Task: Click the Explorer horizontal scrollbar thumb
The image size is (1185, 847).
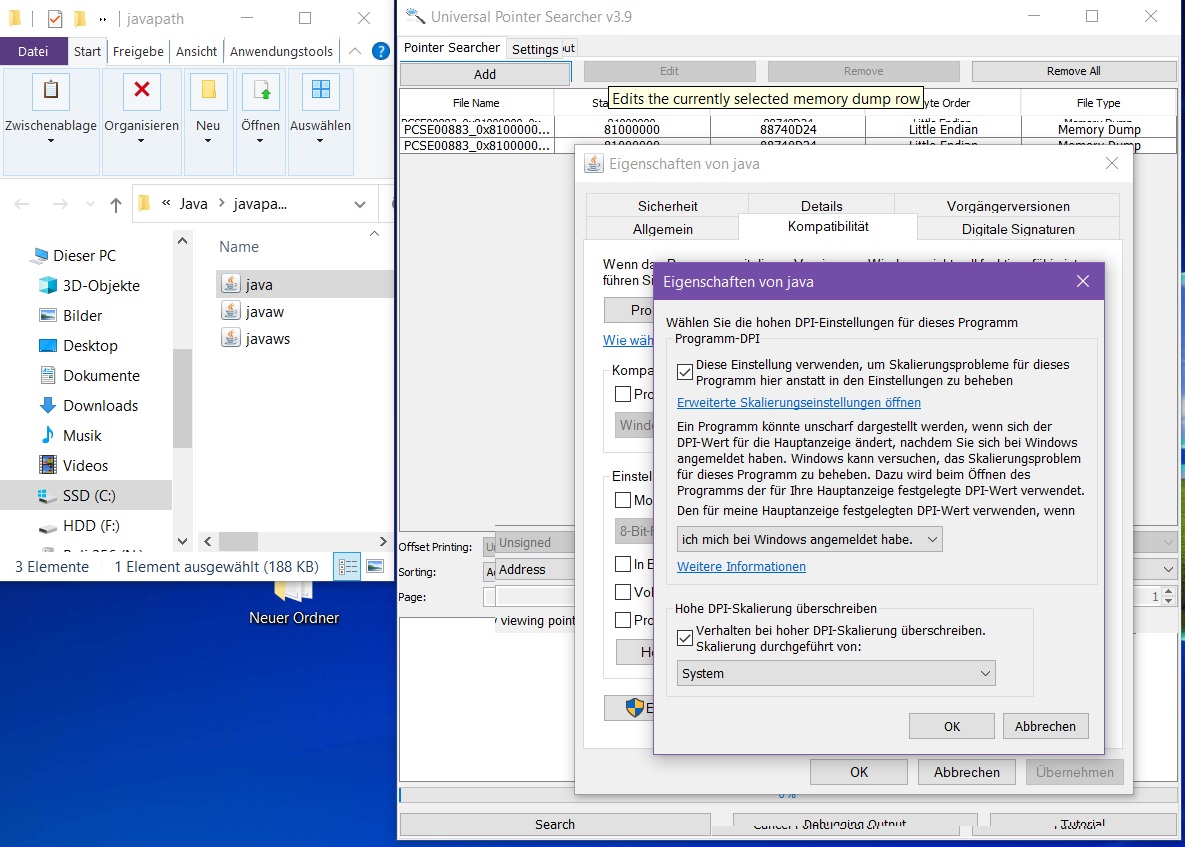Action: point(238,541)
